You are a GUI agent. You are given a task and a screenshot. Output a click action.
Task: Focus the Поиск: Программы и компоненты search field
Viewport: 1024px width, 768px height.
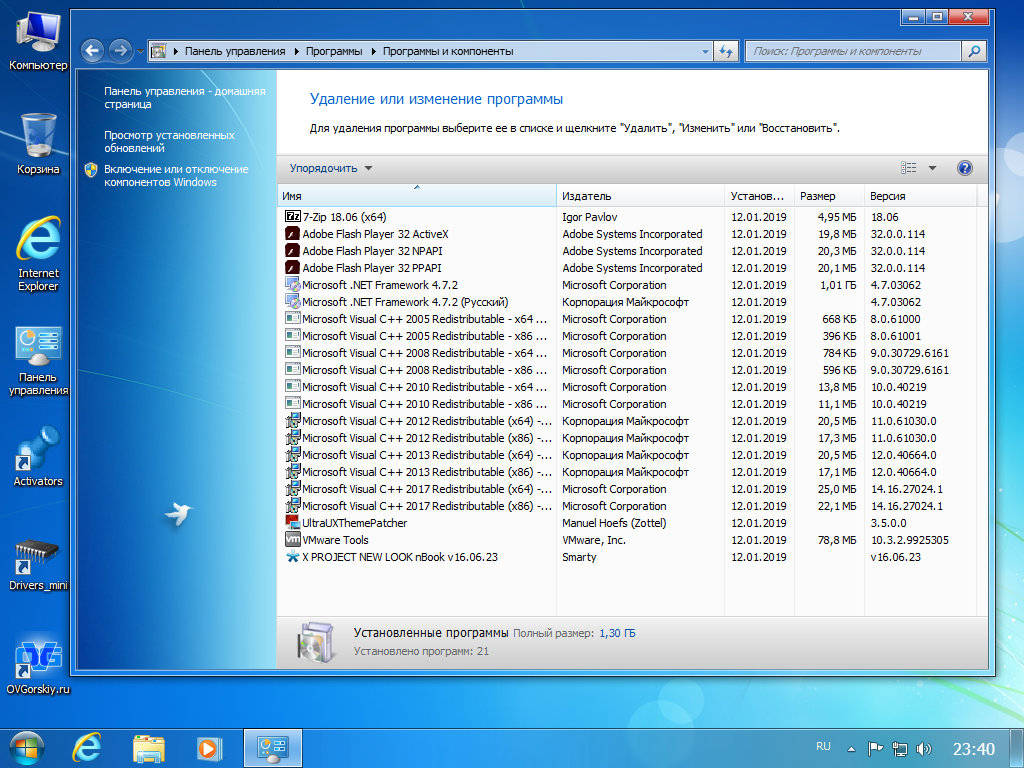[854, 51]
